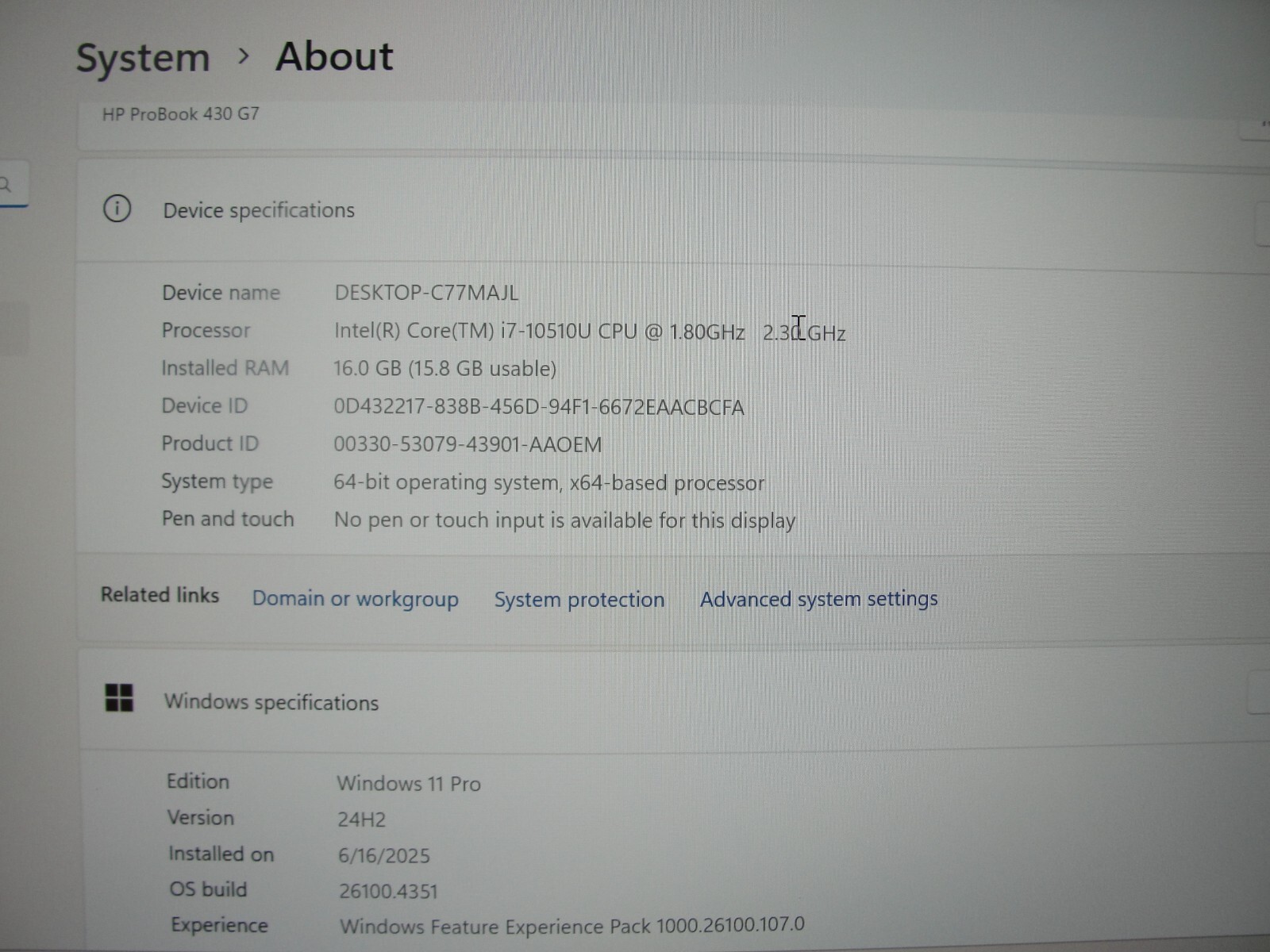Image resolution: width=1270 pixels, height=952 pixels.
Task: Select Product ID 00330-53079-43901-AAOEM
Action: [468, 444]
